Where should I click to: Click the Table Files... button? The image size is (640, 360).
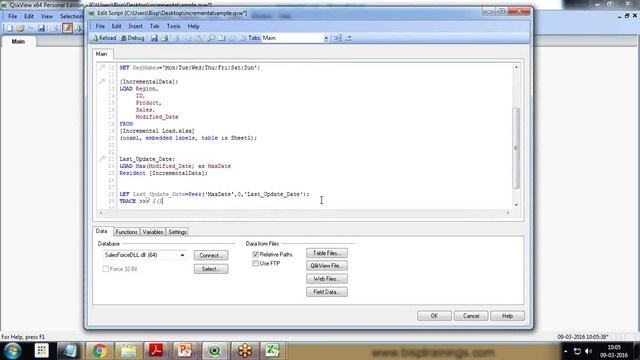[x=327, y=253]
